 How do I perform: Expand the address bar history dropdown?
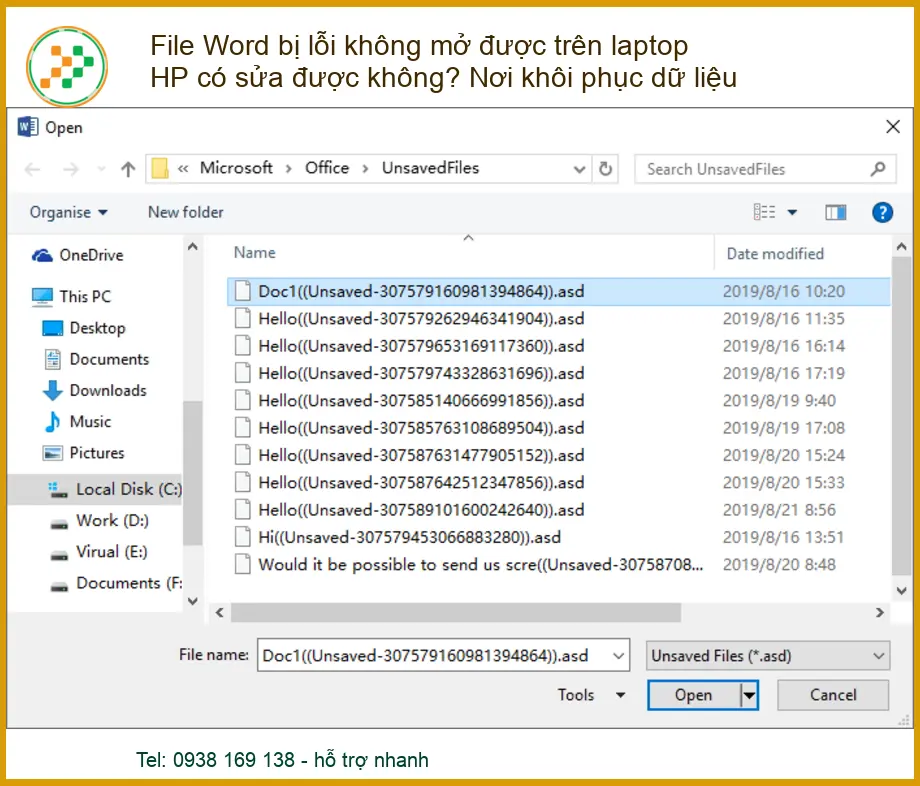pyautogui.click(x=579, y=170)
